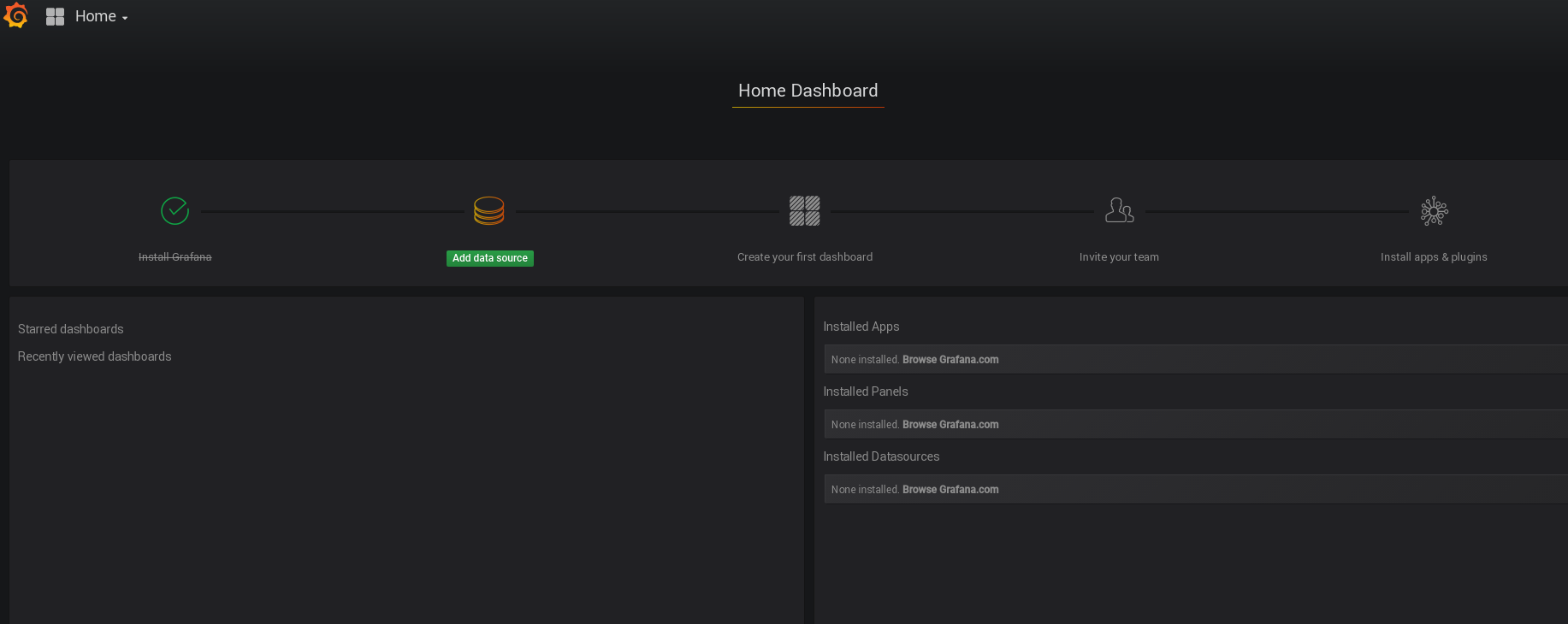Open Invite your team step
This screenshot has width=1568, height=624.
1119,257
